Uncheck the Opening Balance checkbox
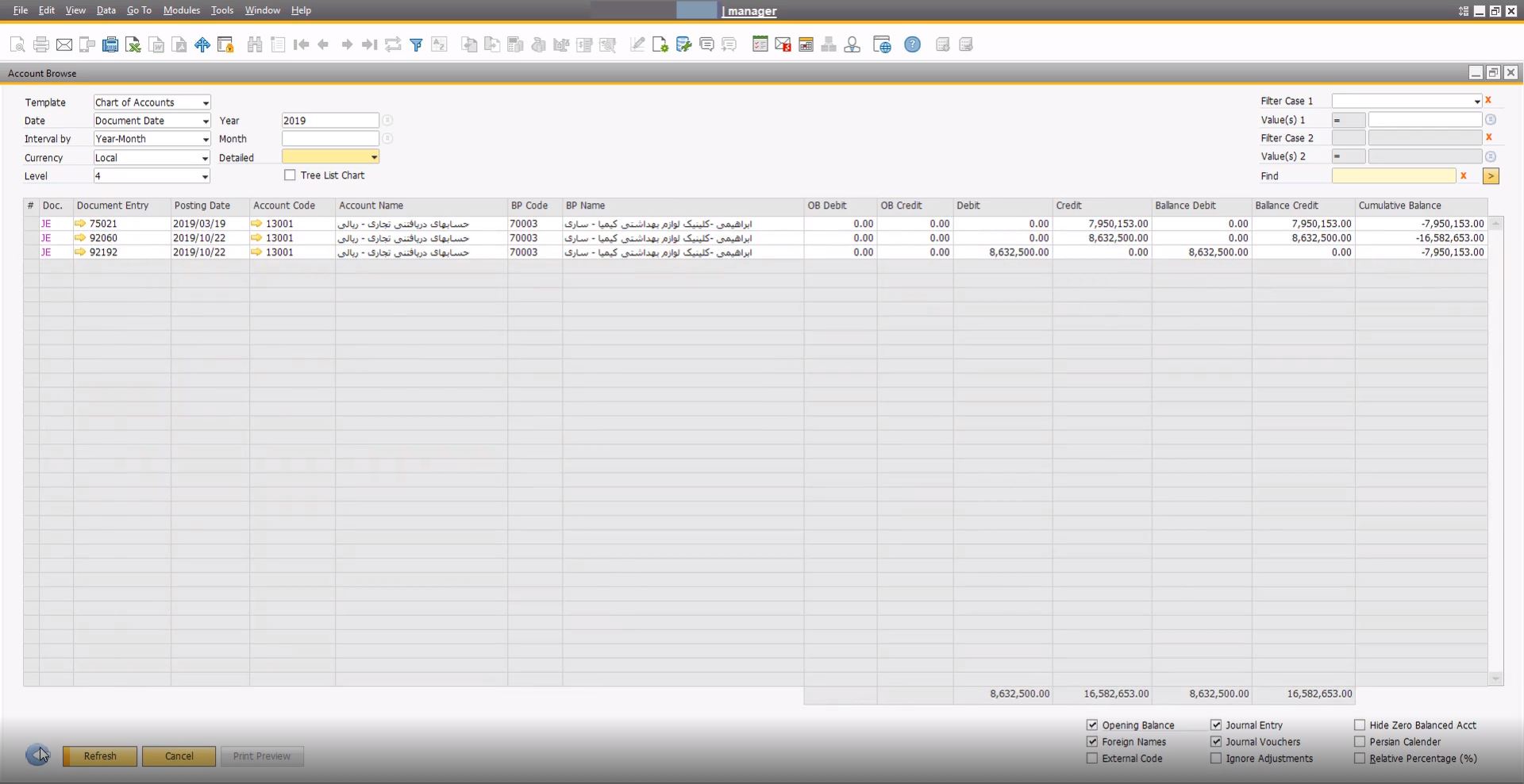The image size is (1524, 784). point(1092,725)
